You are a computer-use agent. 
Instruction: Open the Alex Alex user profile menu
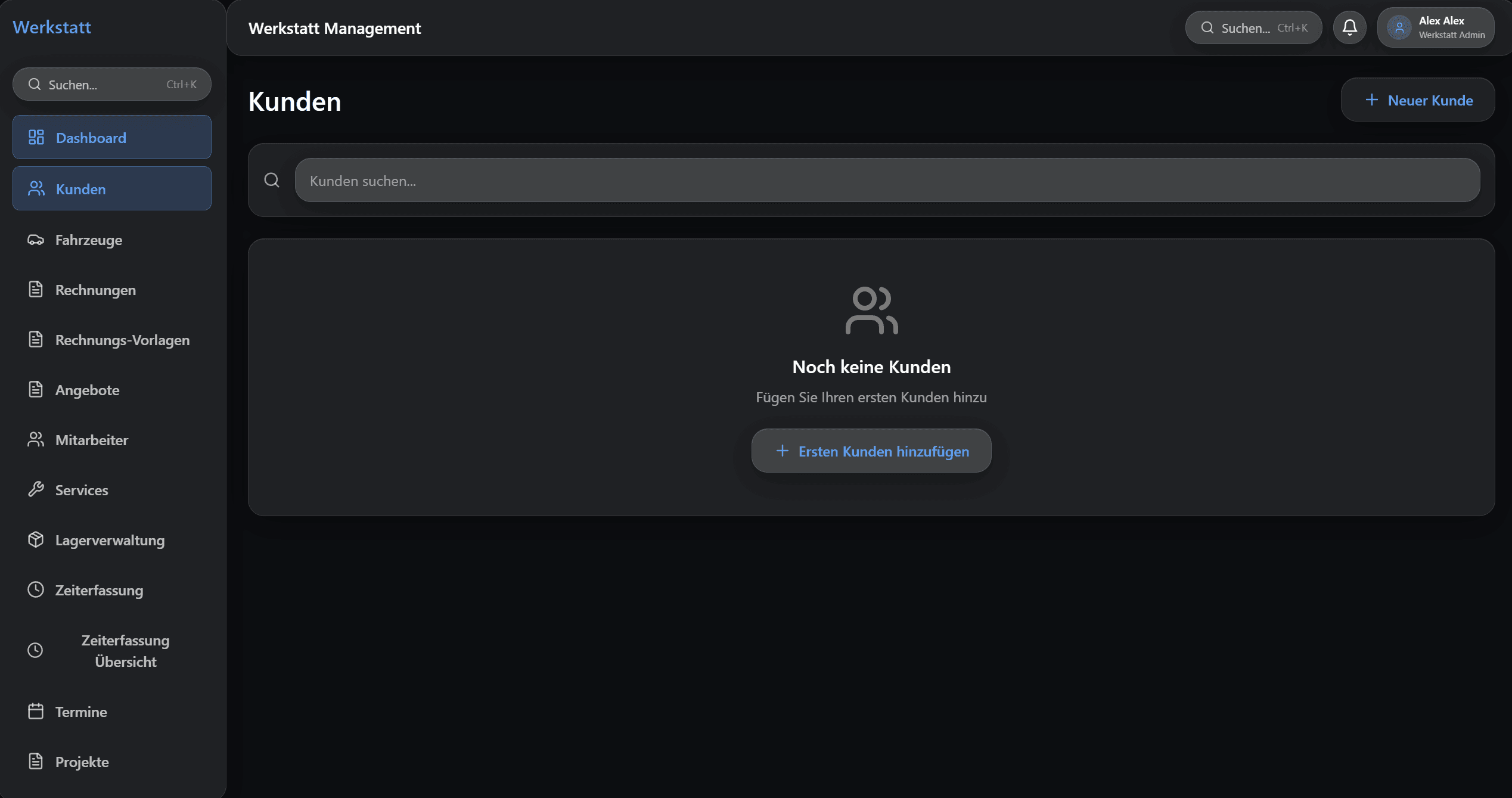point(1435,27)
